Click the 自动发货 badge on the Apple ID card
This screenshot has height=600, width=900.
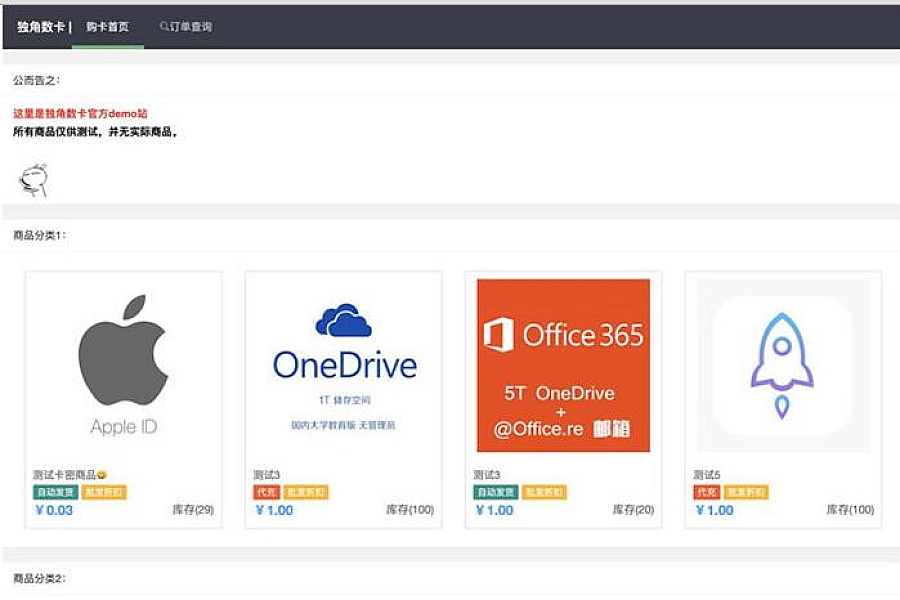point(56,492)
